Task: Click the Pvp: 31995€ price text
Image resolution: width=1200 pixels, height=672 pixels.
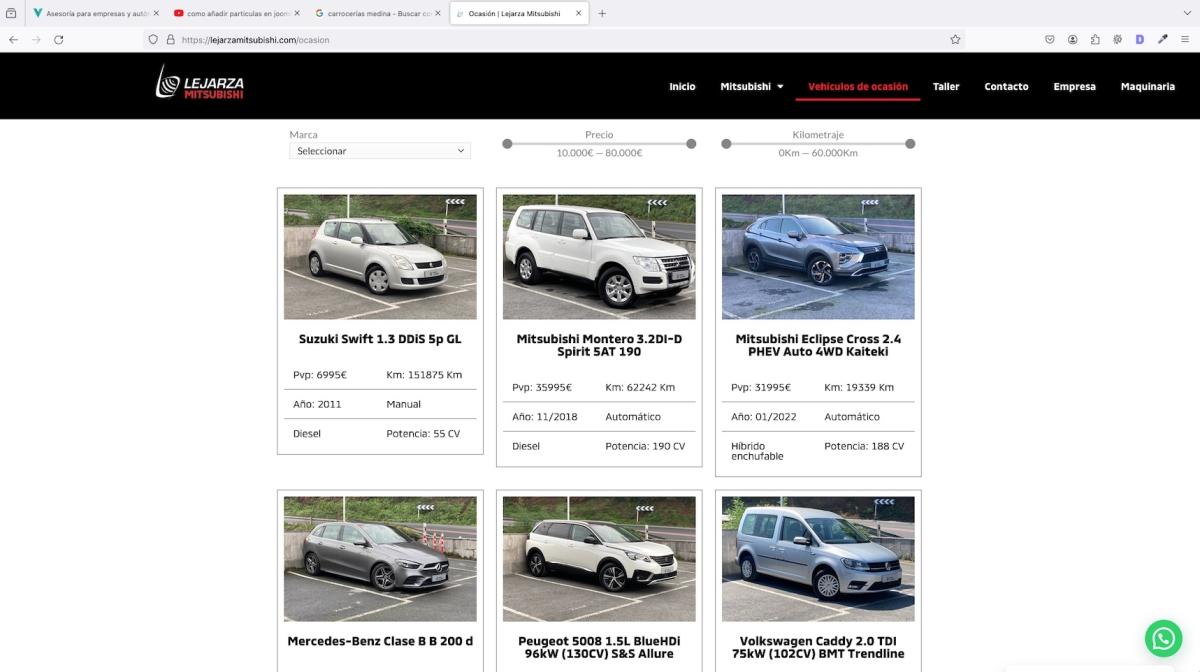Action: (x=761, y=387)
